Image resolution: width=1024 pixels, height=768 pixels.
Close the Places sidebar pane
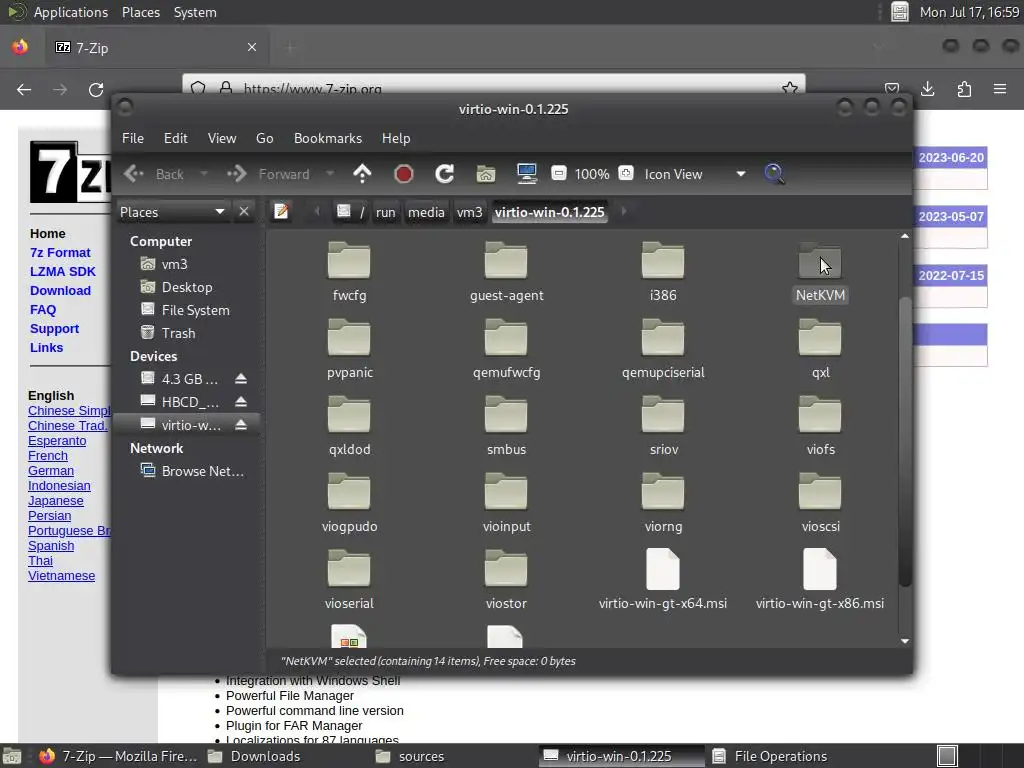[x=244, y=212]
